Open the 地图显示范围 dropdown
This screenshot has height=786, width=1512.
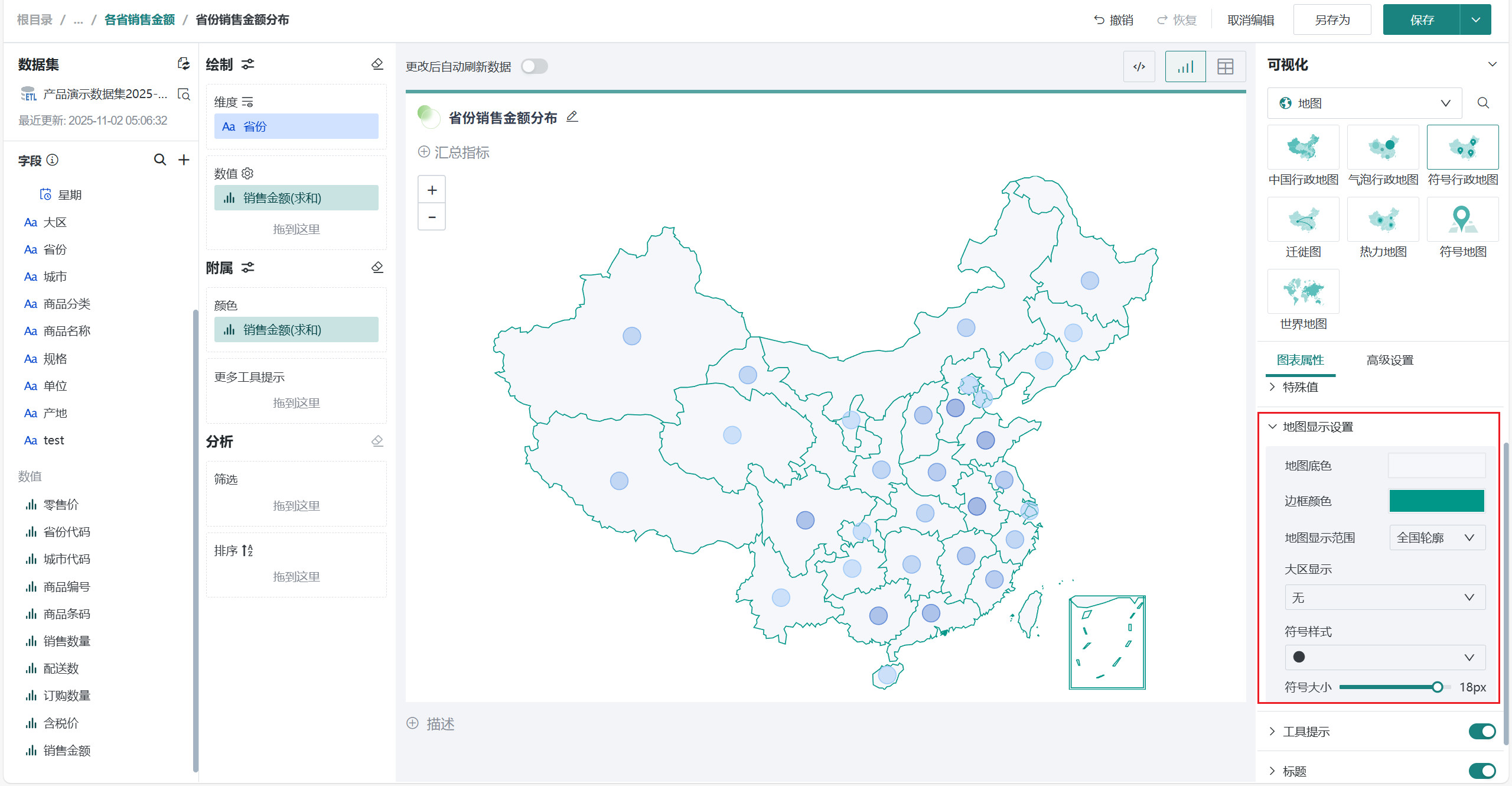pyautogui.click(x=1436, y=538)
